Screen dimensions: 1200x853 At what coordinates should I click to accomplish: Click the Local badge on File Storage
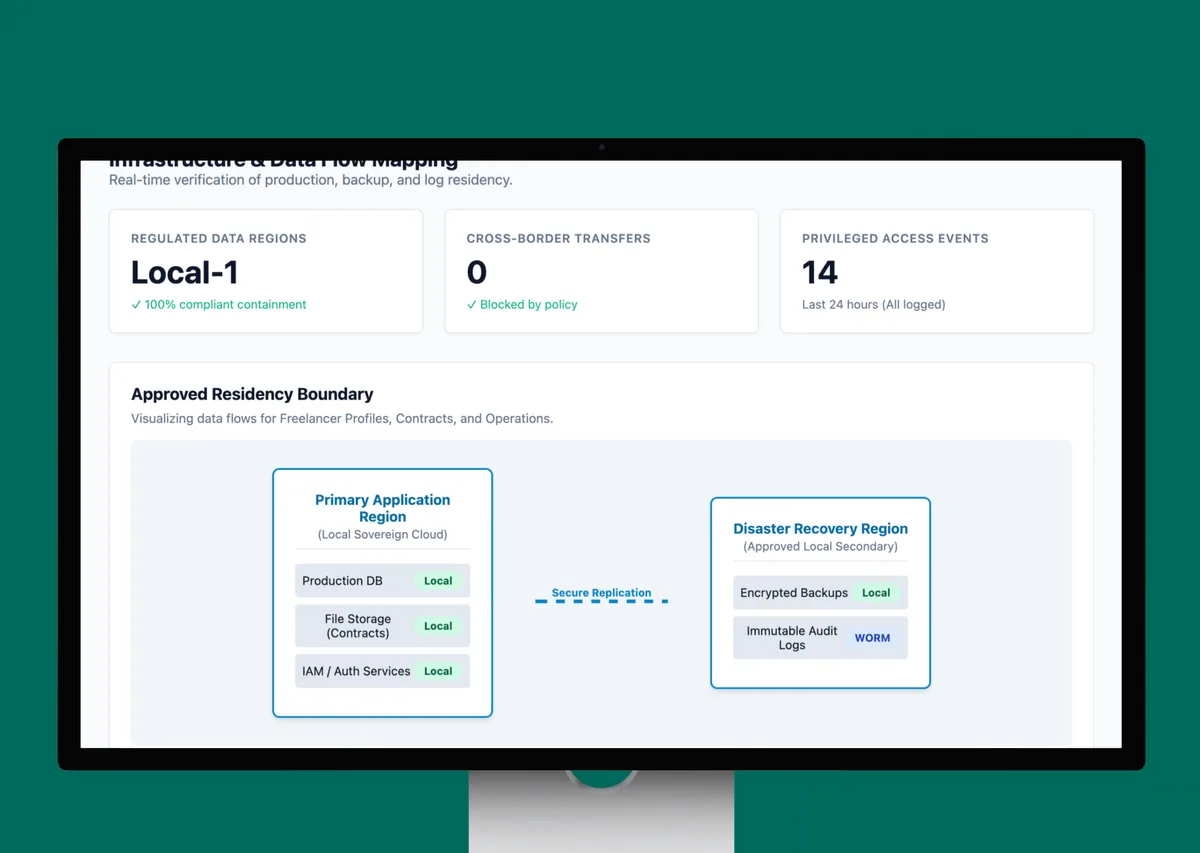pos(438,626)
